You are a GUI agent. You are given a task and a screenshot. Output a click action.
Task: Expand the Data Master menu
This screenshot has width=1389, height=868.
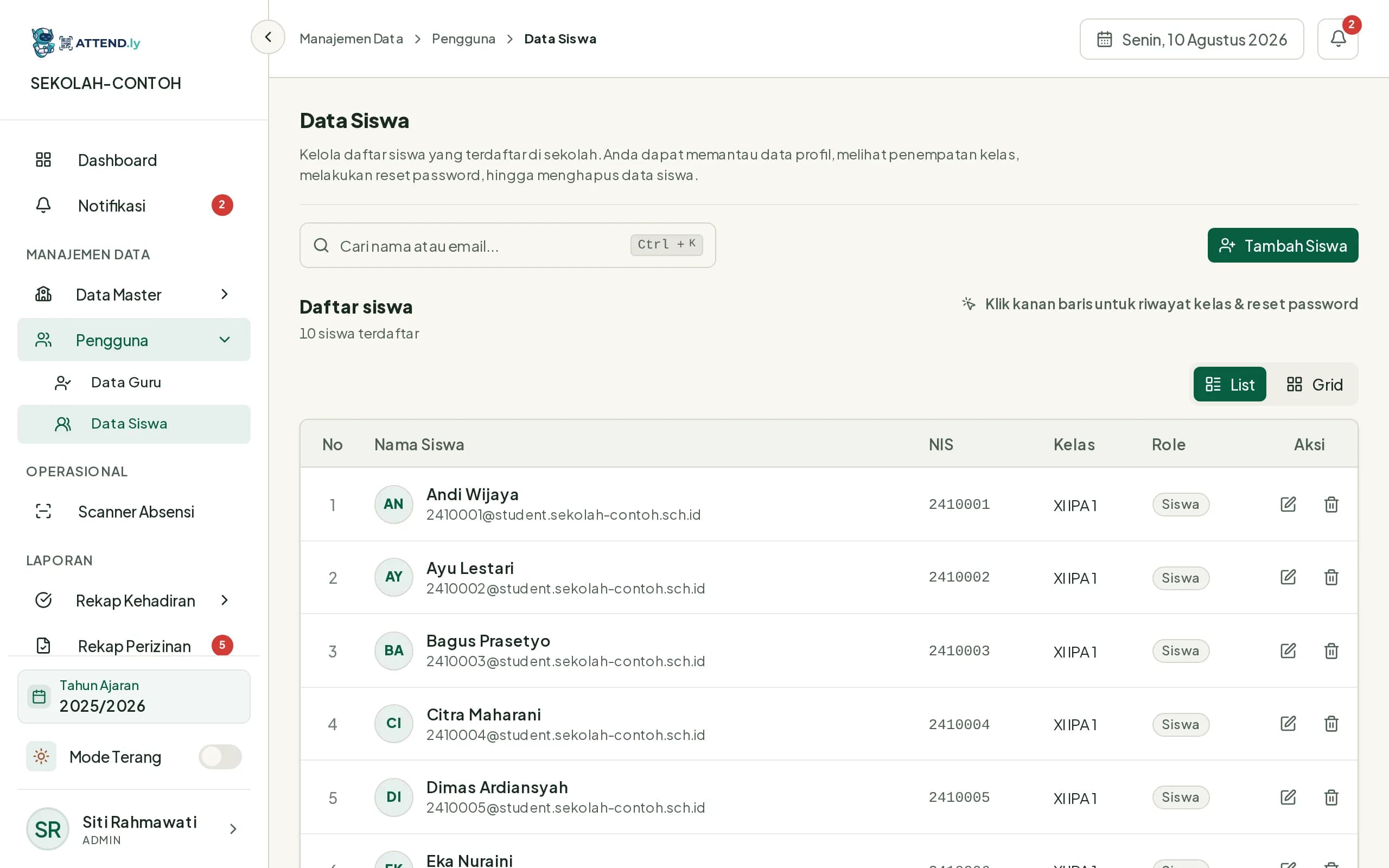(133, 295)
